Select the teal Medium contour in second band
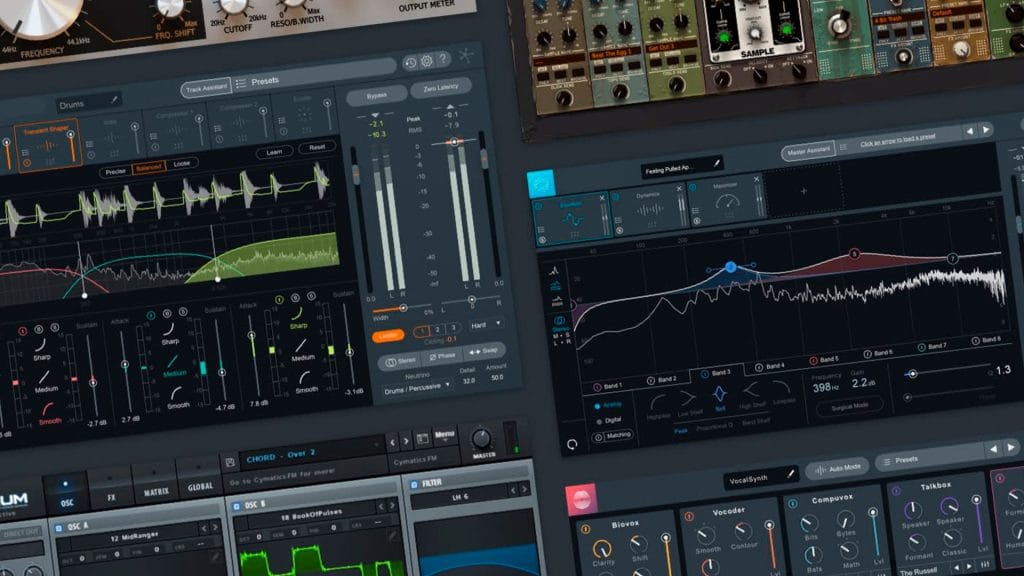The image size is (1024, 576). point(174,365)
